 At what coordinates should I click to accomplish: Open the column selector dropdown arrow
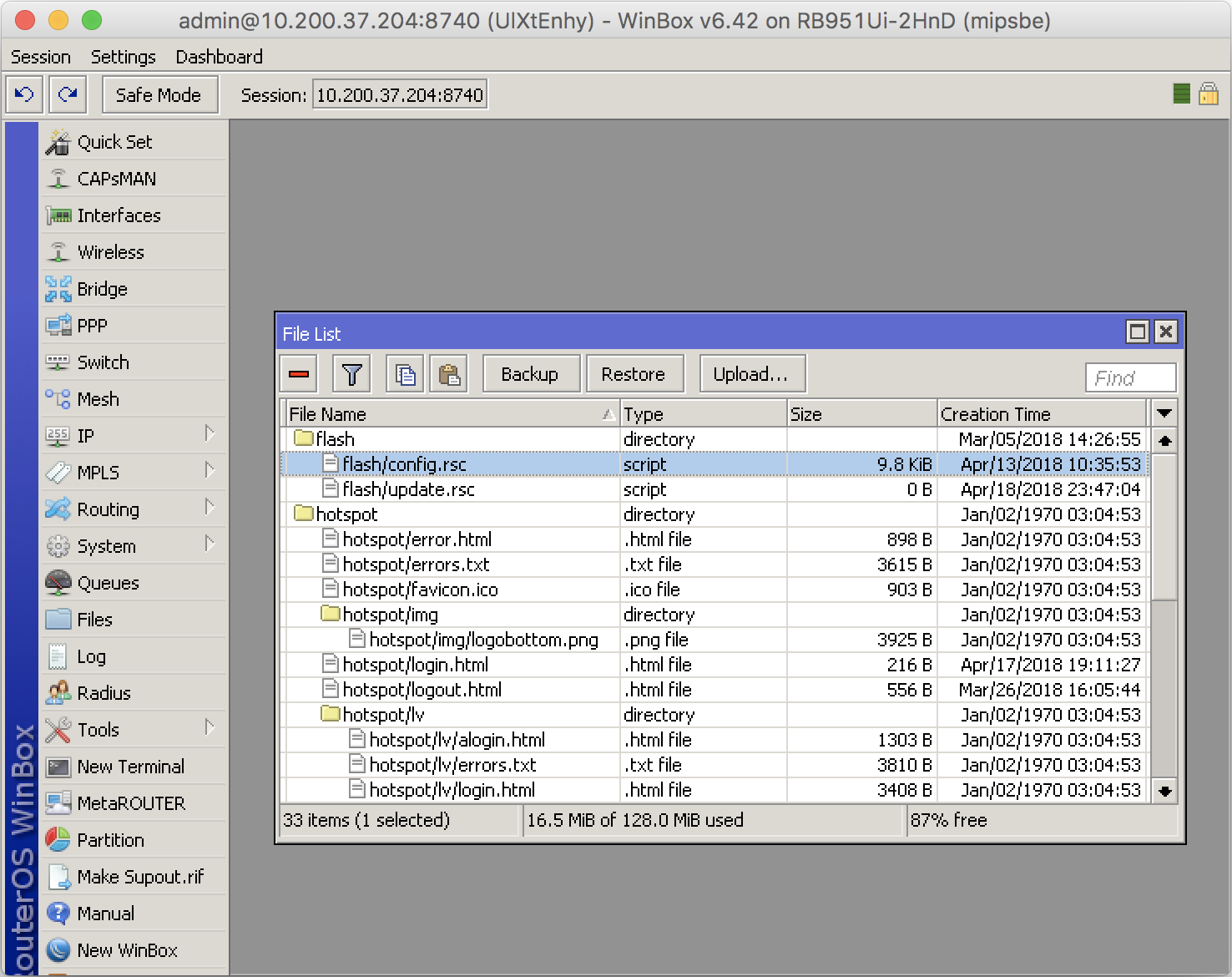(x=1164, y=413)
